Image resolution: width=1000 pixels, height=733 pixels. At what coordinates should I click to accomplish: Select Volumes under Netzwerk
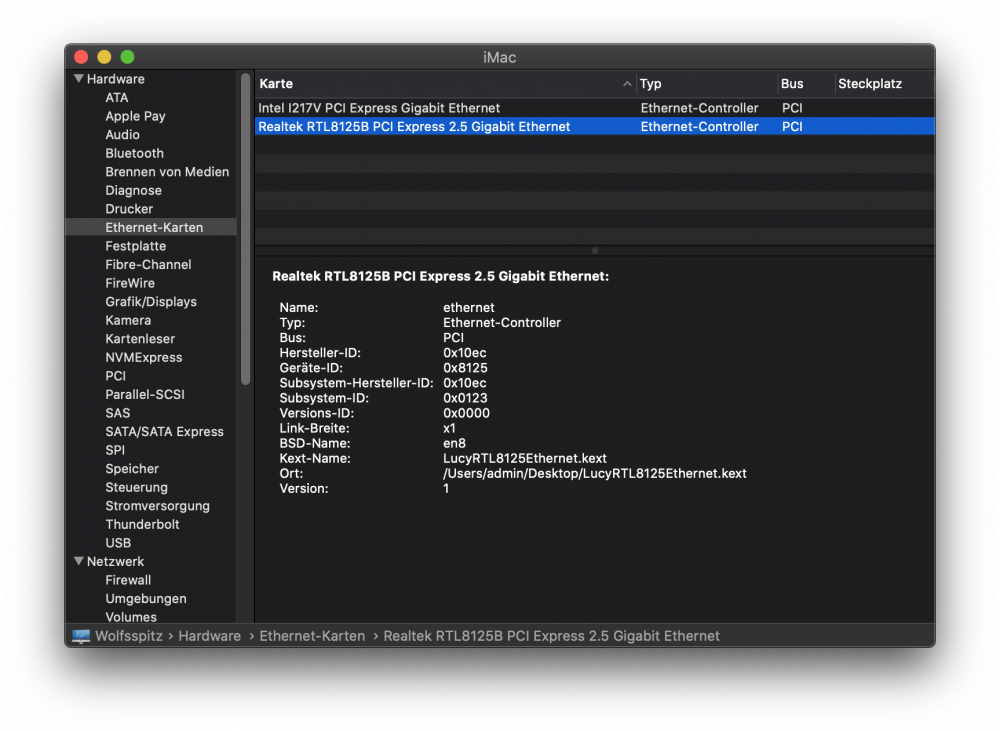(x=131, y=617)
